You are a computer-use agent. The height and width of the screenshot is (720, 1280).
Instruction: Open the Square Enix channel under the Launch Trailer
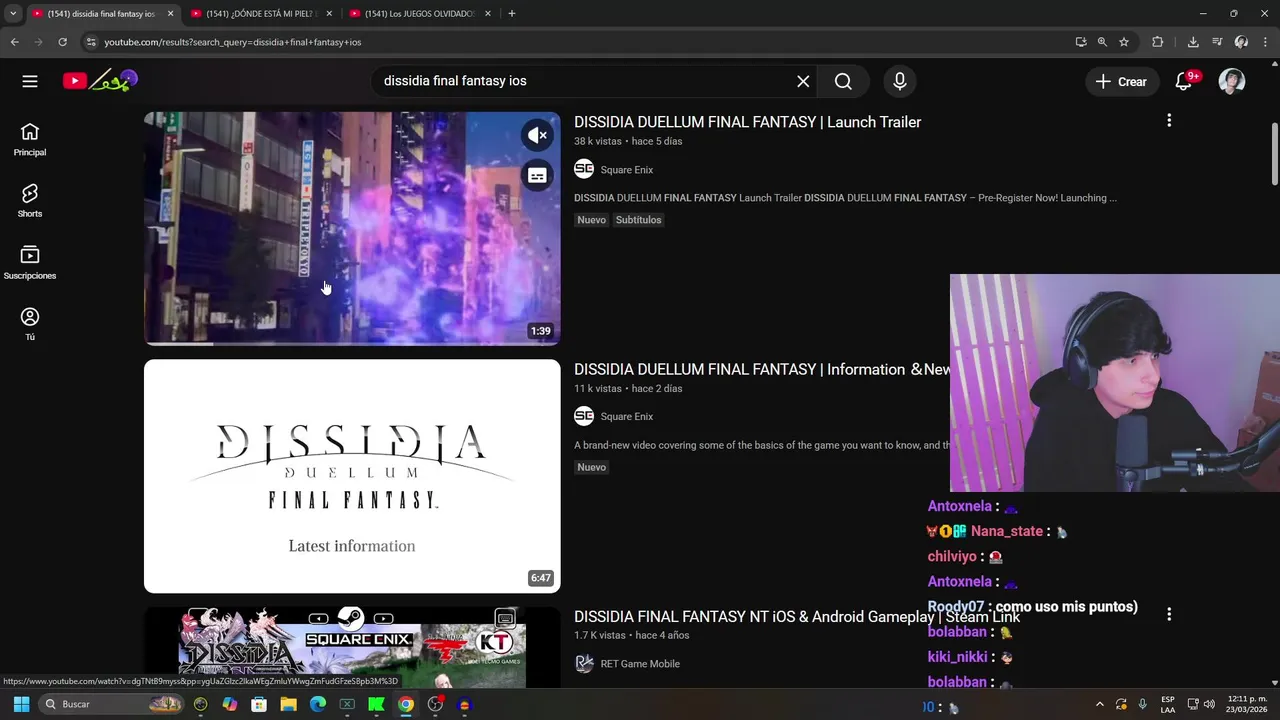[x=627, y=170]
